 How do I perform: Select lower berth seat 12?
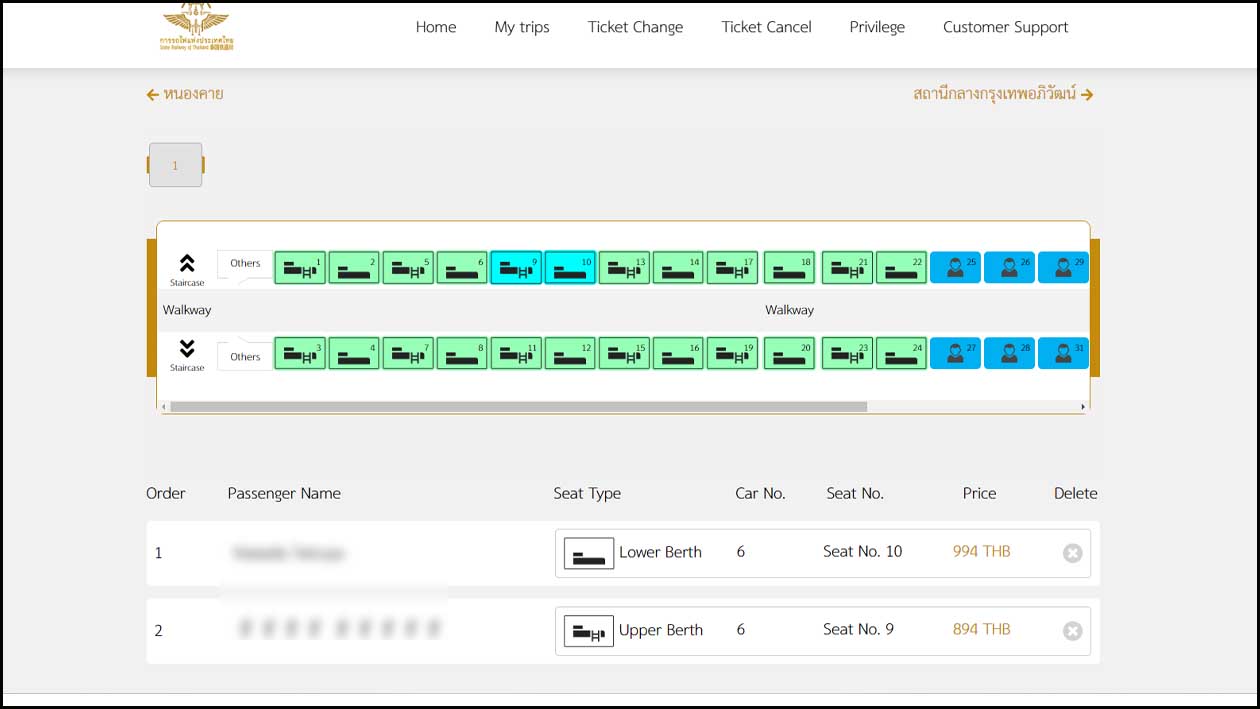tap(570, 353)
